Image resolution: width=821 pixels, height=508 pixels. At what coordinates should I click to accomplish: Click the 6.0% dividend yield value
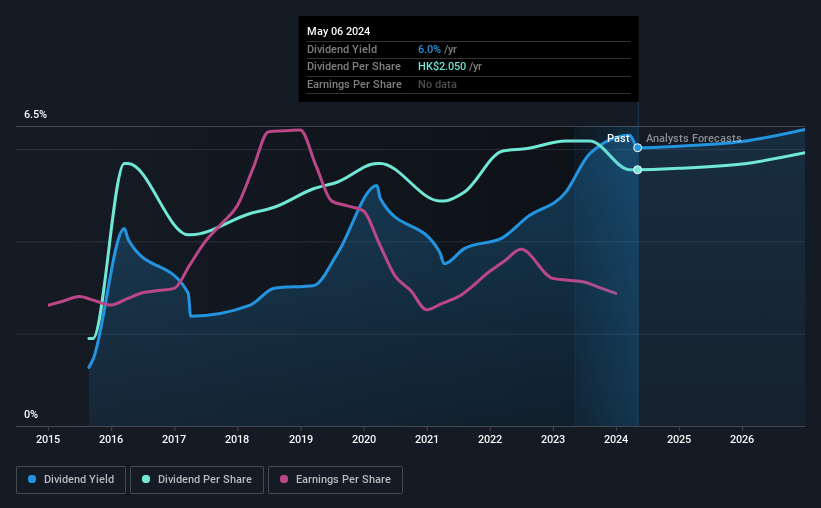pos(429,49)
